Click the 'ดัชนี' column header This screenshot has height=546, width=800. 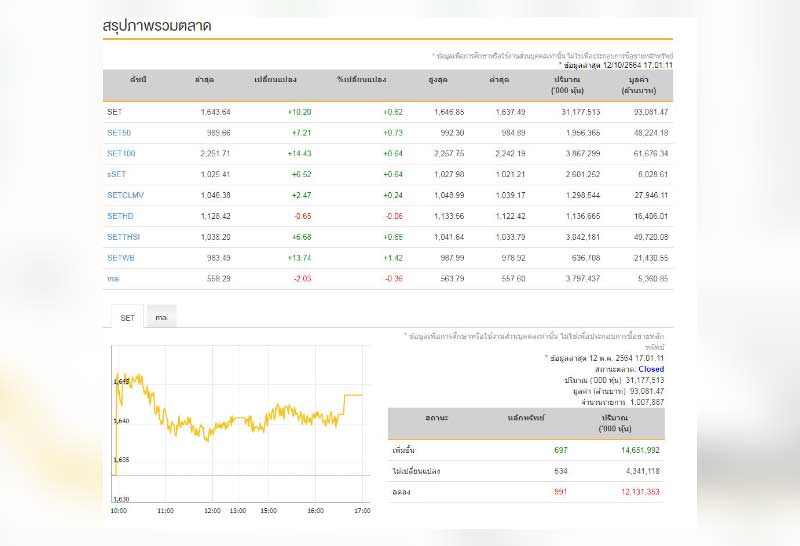point(138,79)
